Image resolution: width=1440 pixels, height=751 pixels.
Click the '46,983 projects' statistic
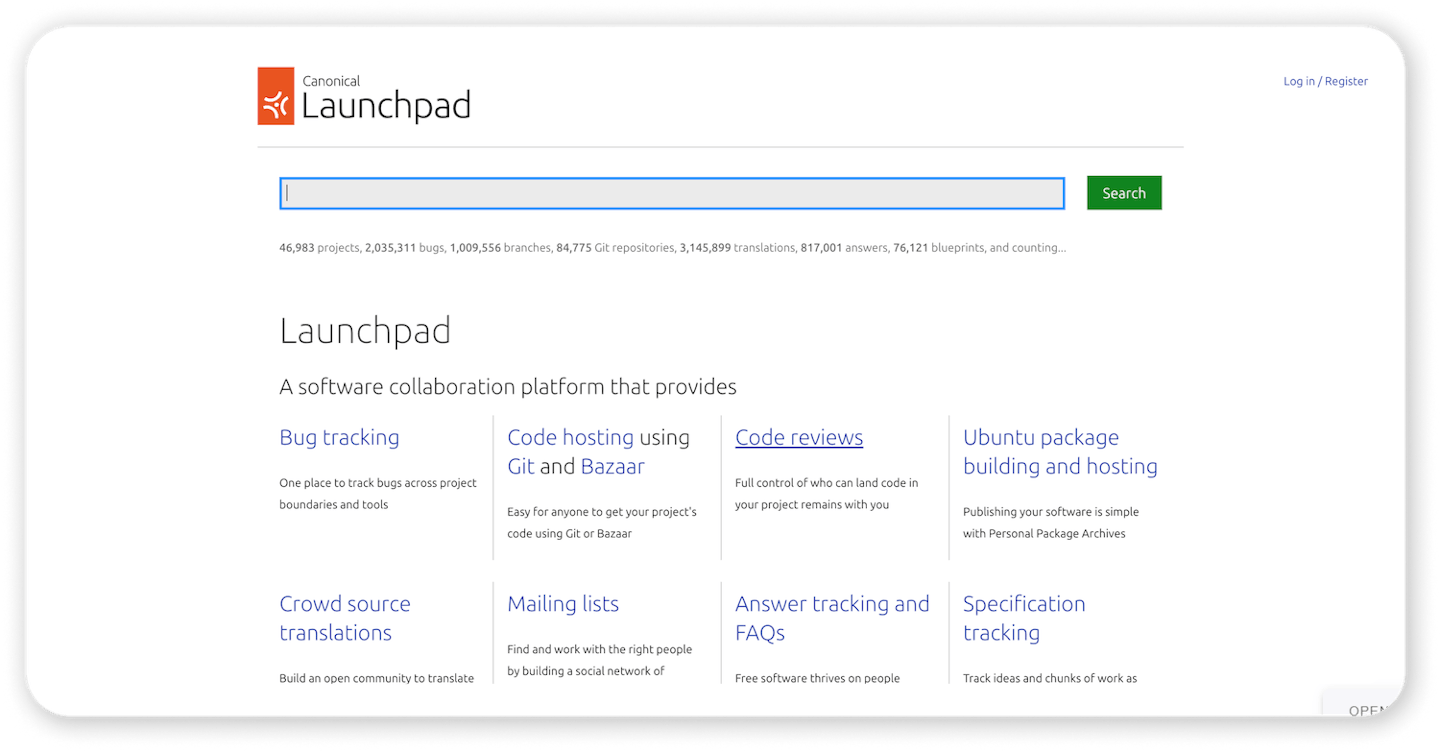[x=319, y=248]
